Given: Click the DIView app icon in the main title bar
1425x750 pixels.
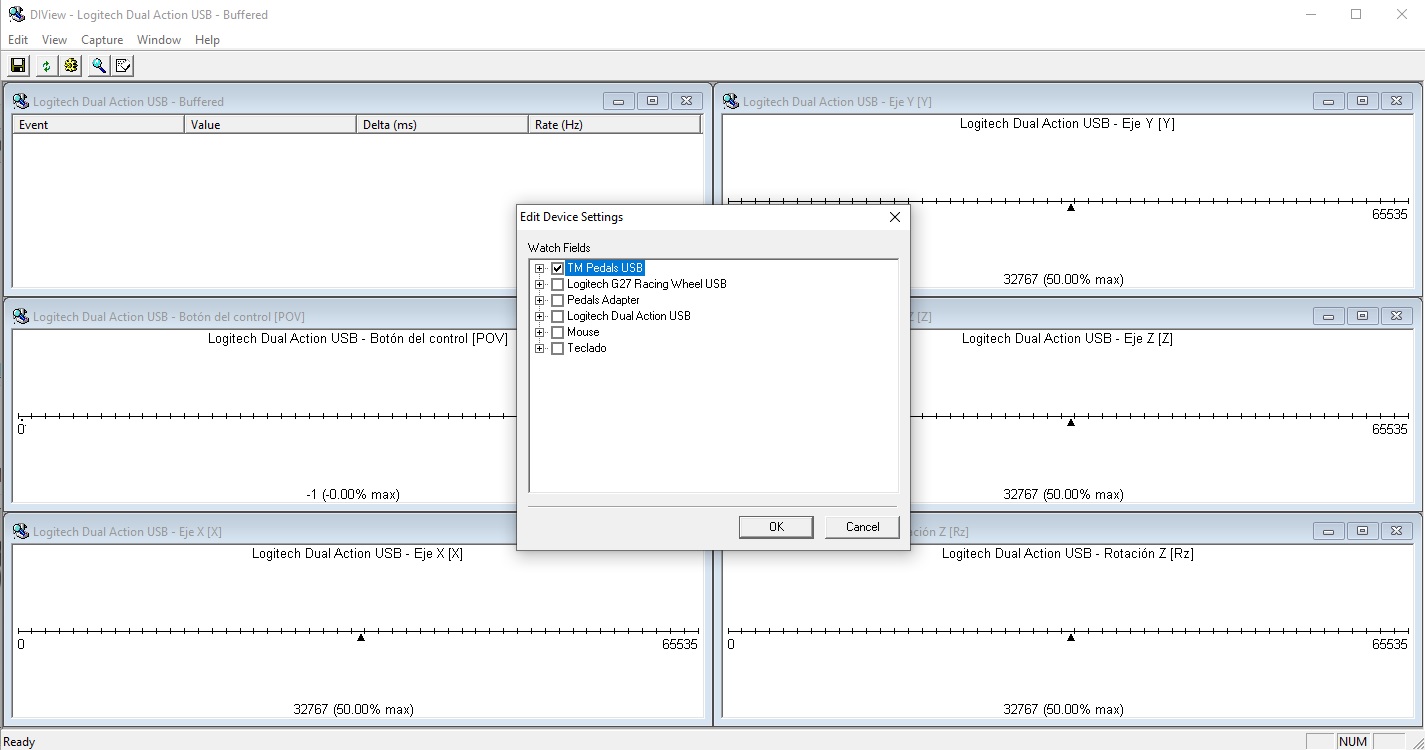Looking at the screenshot, I should [17, 14].
